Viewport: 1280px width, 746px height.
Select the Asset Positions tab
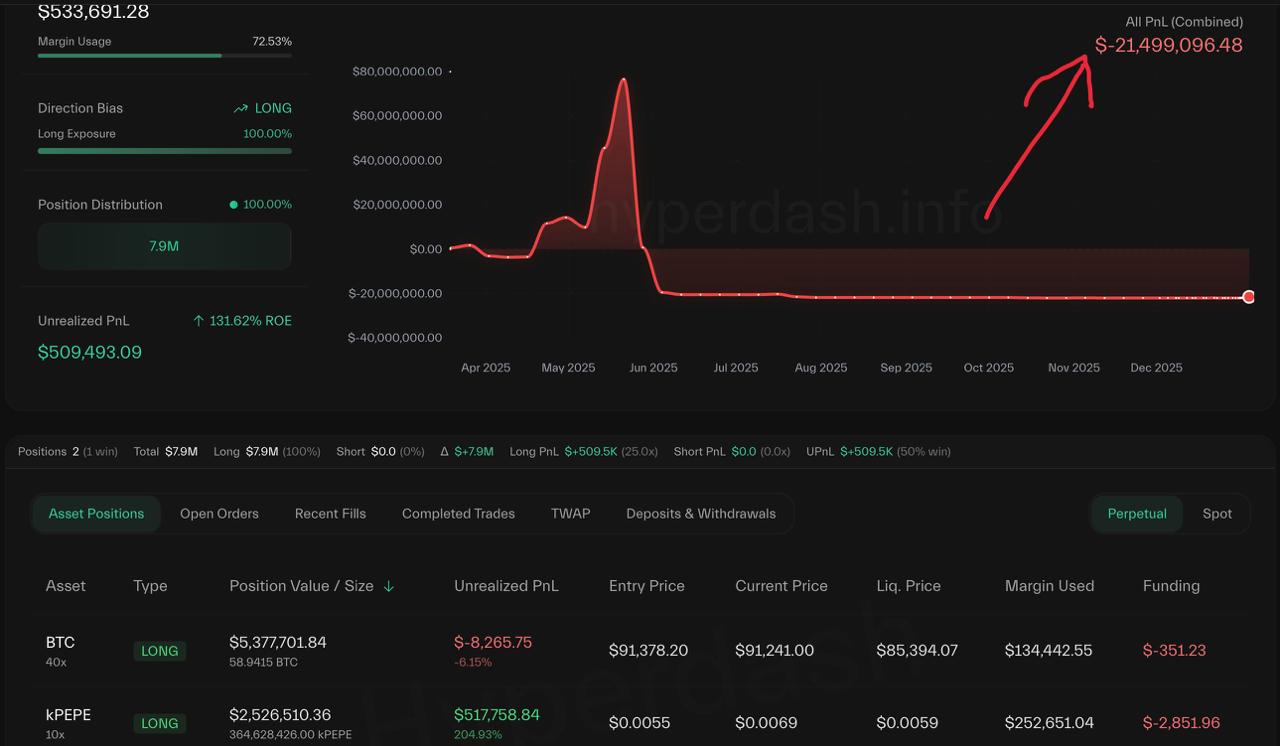pos(96,514)
